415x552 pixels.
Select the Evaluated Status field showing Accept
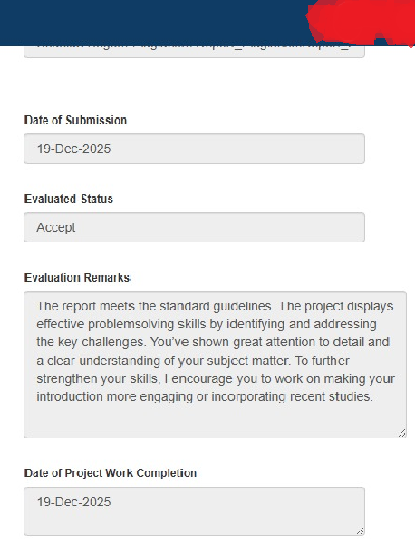194,227
